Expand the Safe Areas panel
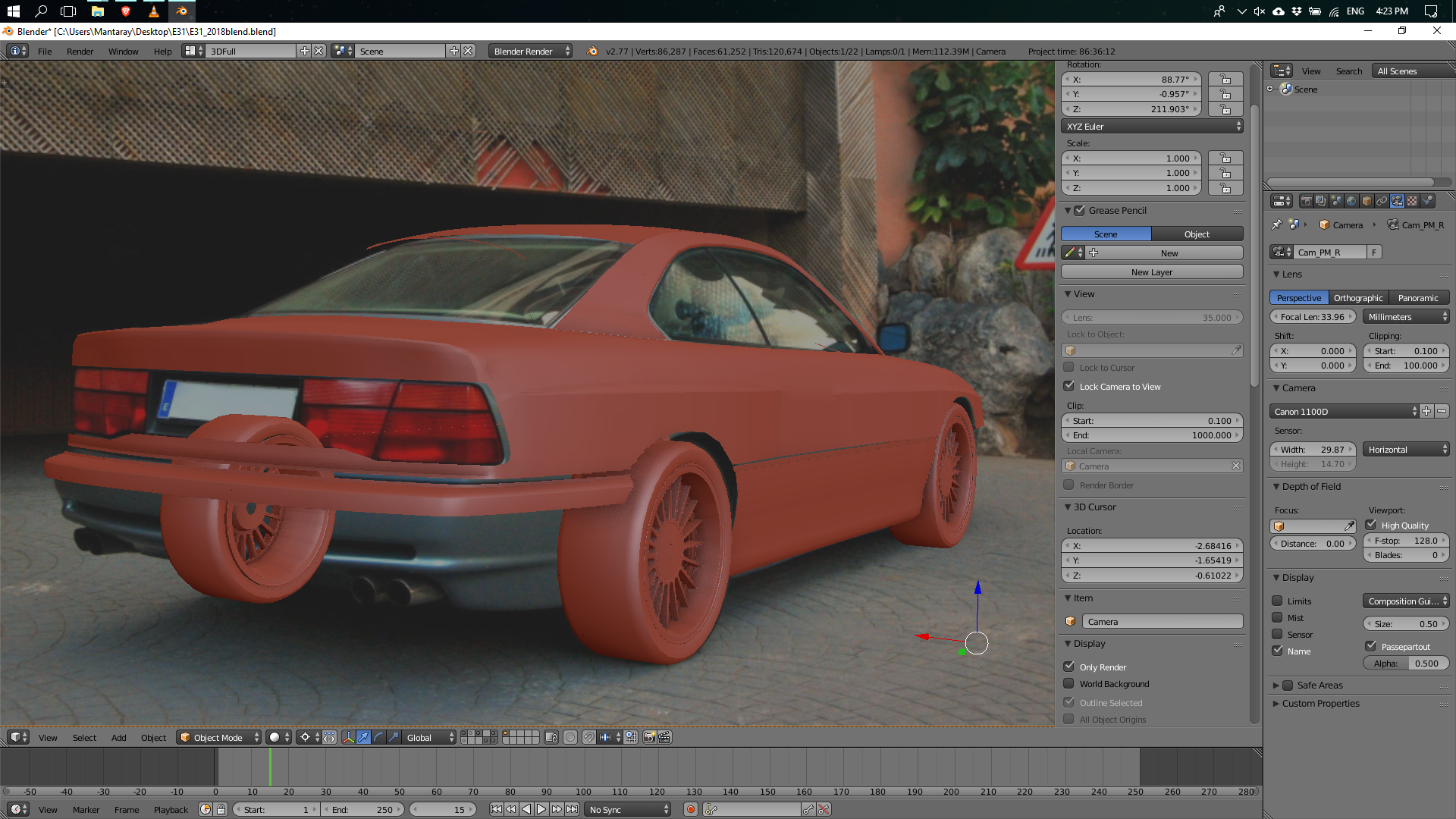Image resolution: width=1456 pixels, height=819 pixels. pyautogui.click(x=1276, y=685)
